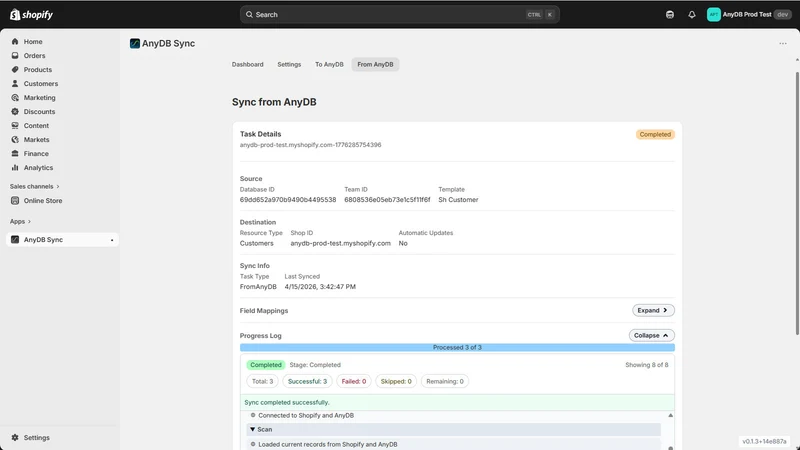
Task: Click the Task Type value FromAnyDB
Action: tap(258, 287)
